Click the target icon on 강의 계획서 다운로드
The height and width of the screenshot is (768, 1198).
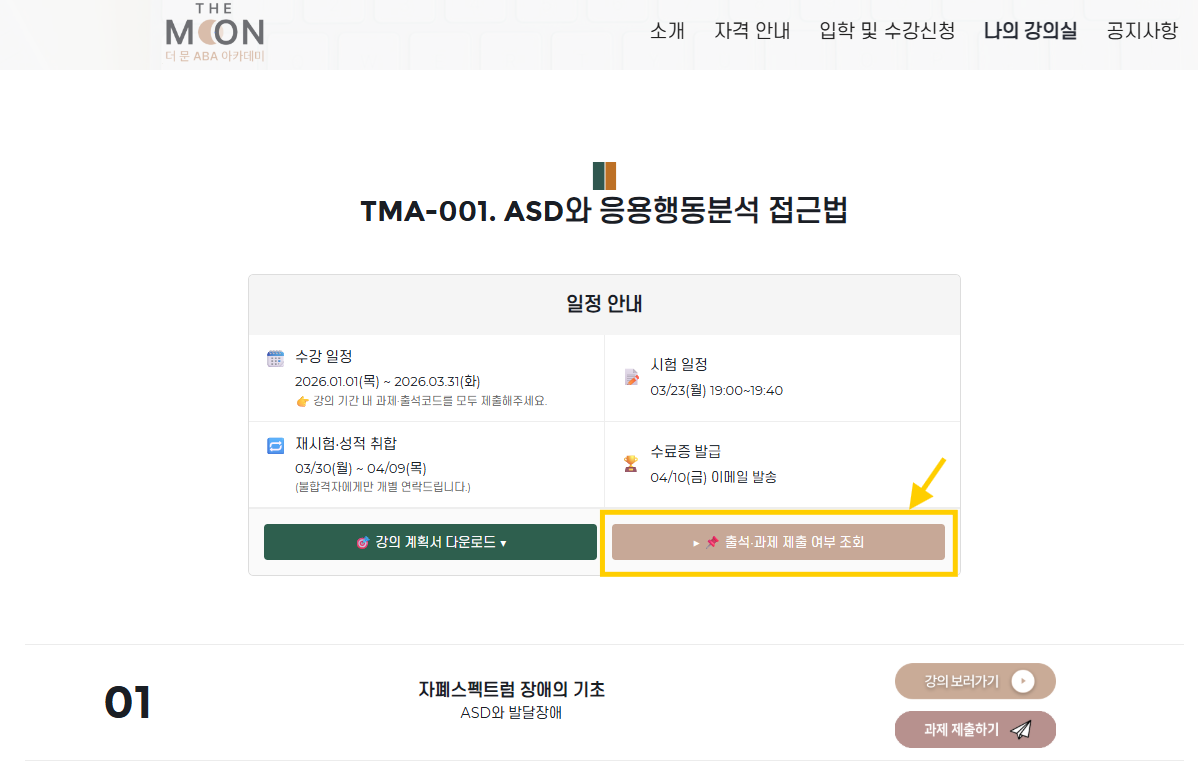362,543
